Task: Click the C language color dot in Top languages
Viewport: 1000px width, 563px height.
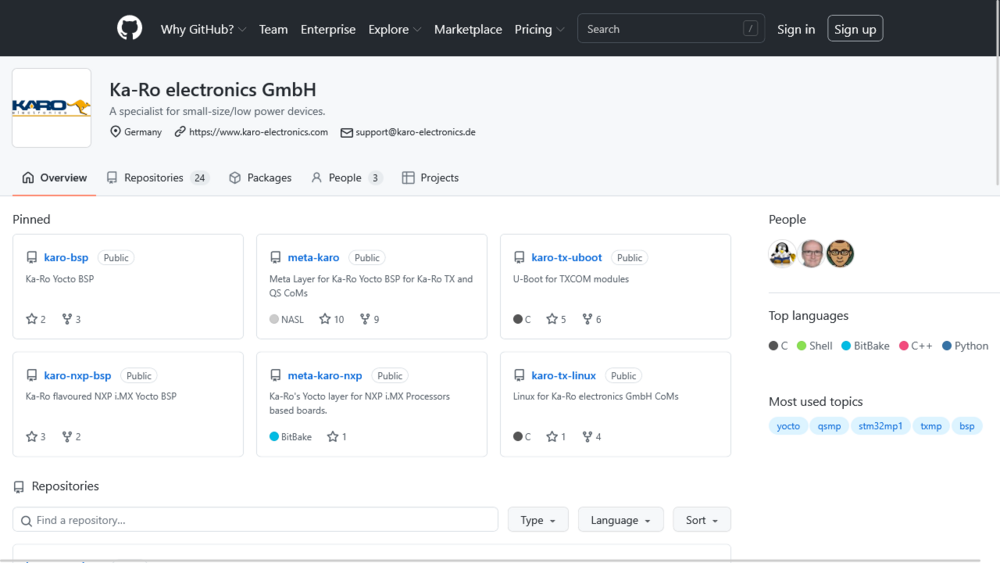Action: [773, 346]
